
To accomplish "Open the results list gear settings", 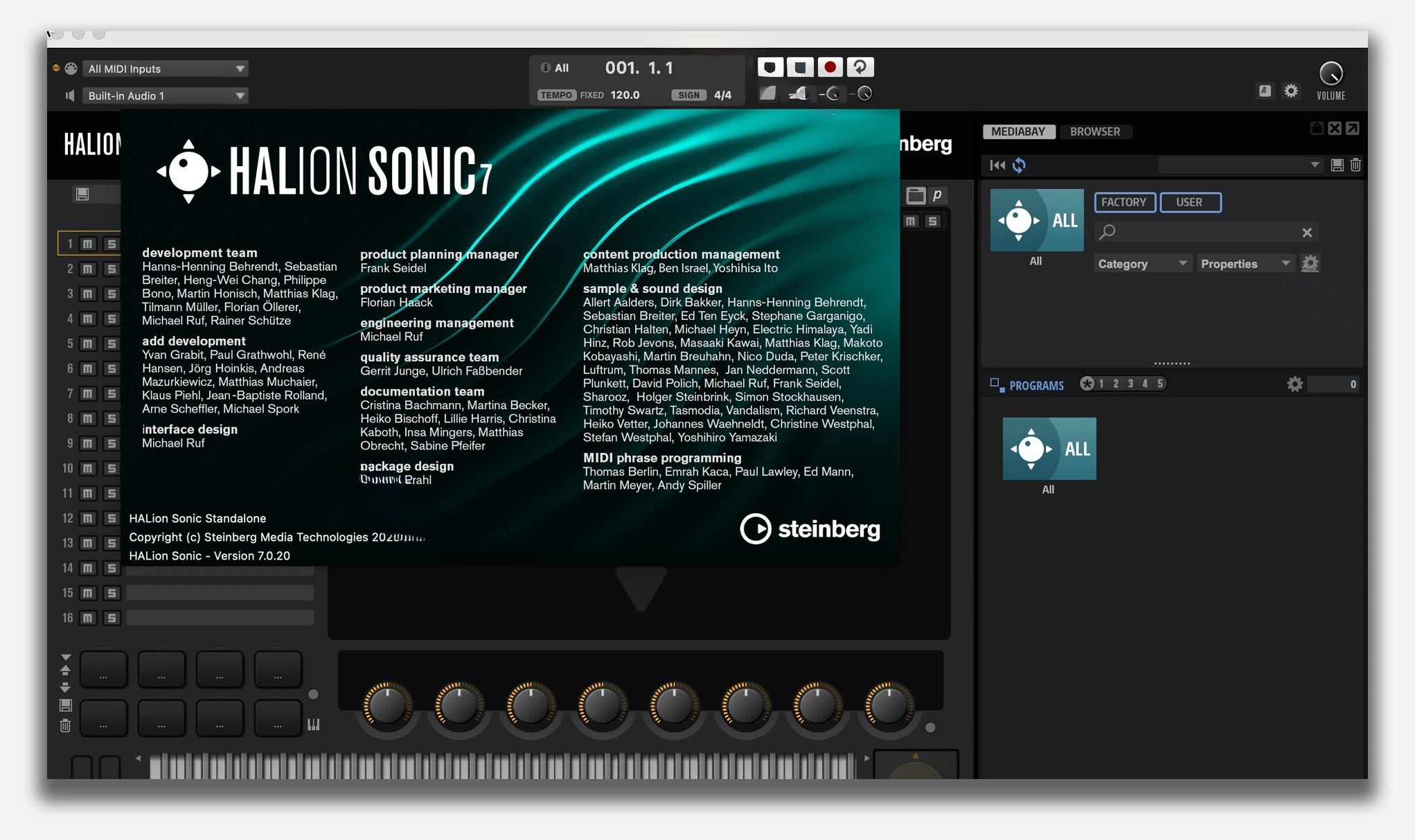I will [x=1294, y=384].
